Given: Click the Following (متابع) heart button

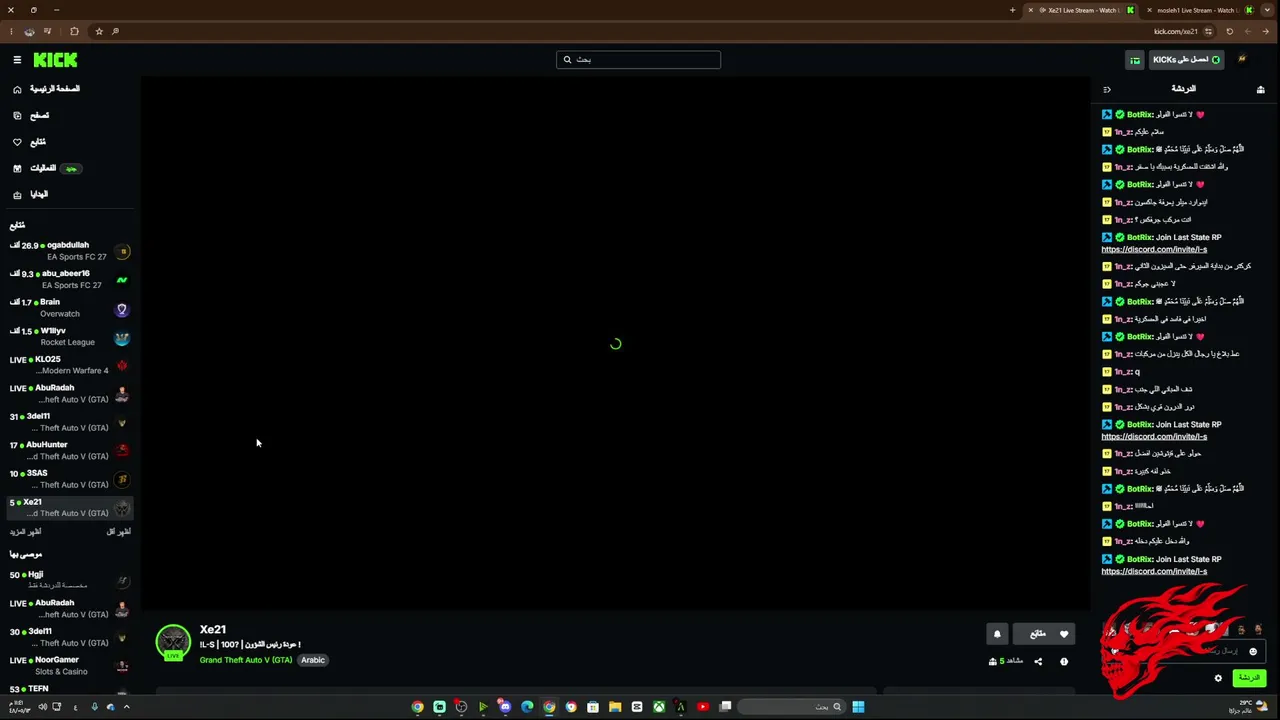Looking at the screenshot, I should tap(1046, 634).
